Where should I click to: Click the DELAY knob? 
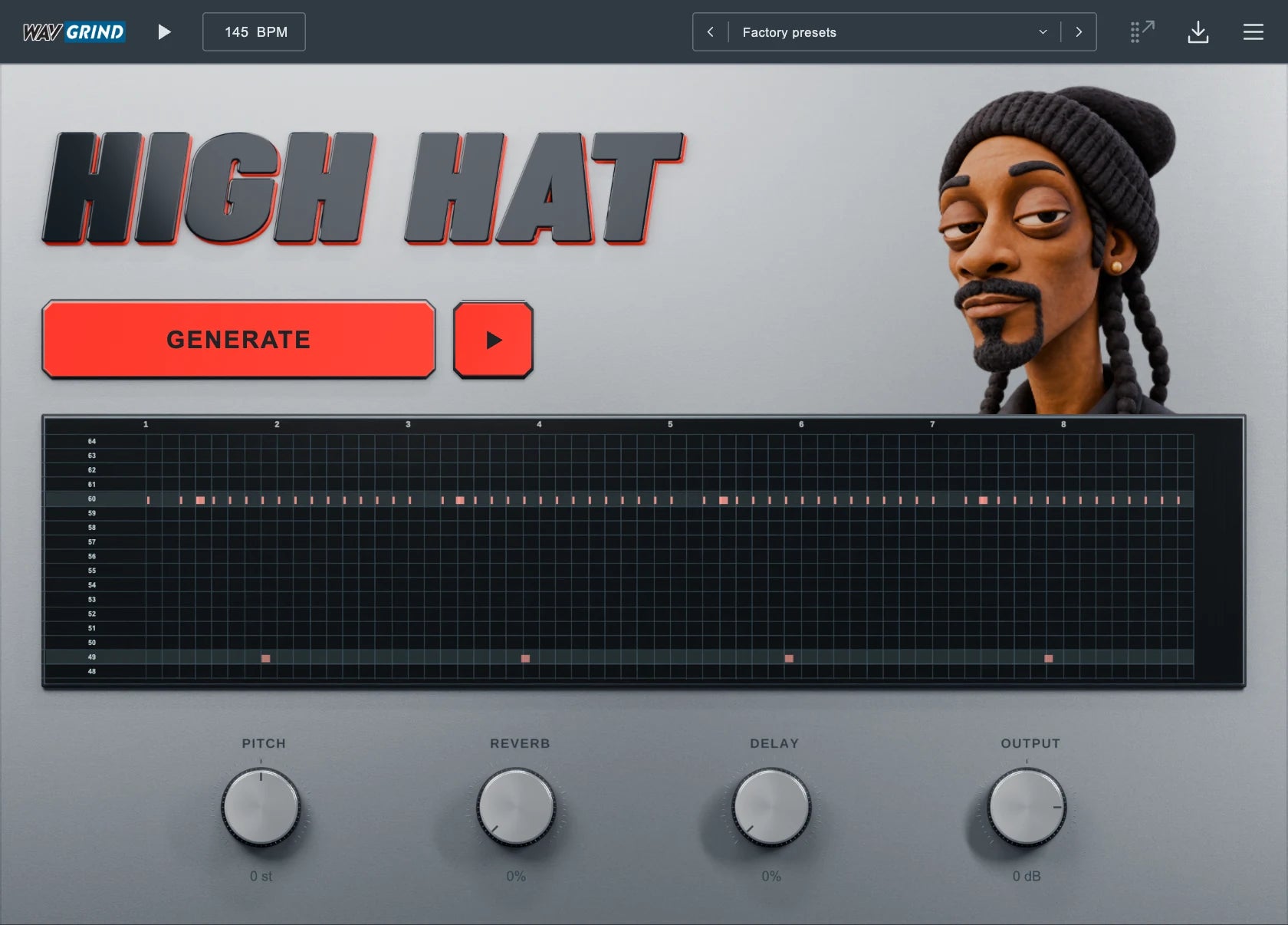[771, 807]
